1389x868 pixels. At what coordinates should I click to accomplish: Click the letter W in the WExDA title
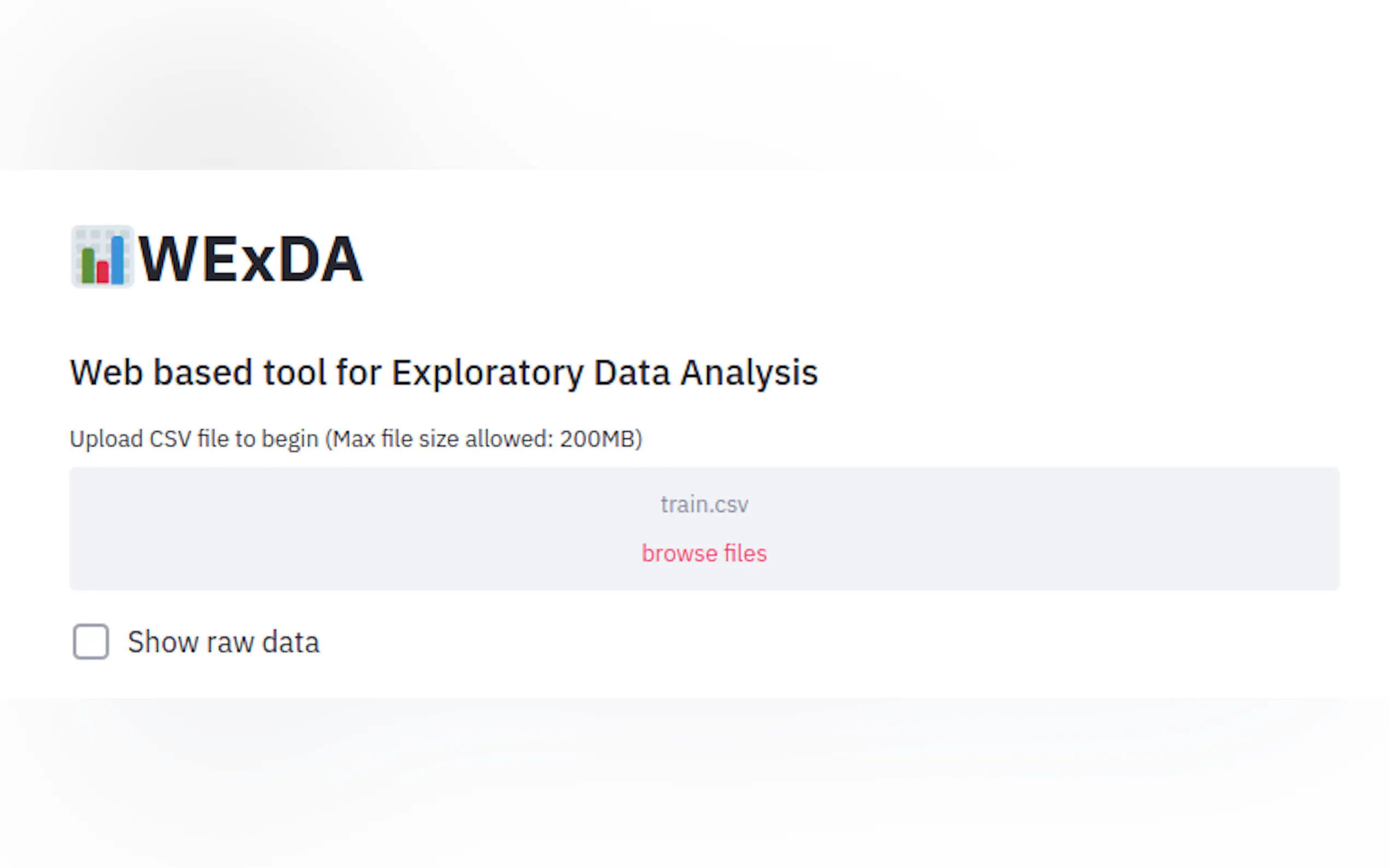[x=168, y=260]
